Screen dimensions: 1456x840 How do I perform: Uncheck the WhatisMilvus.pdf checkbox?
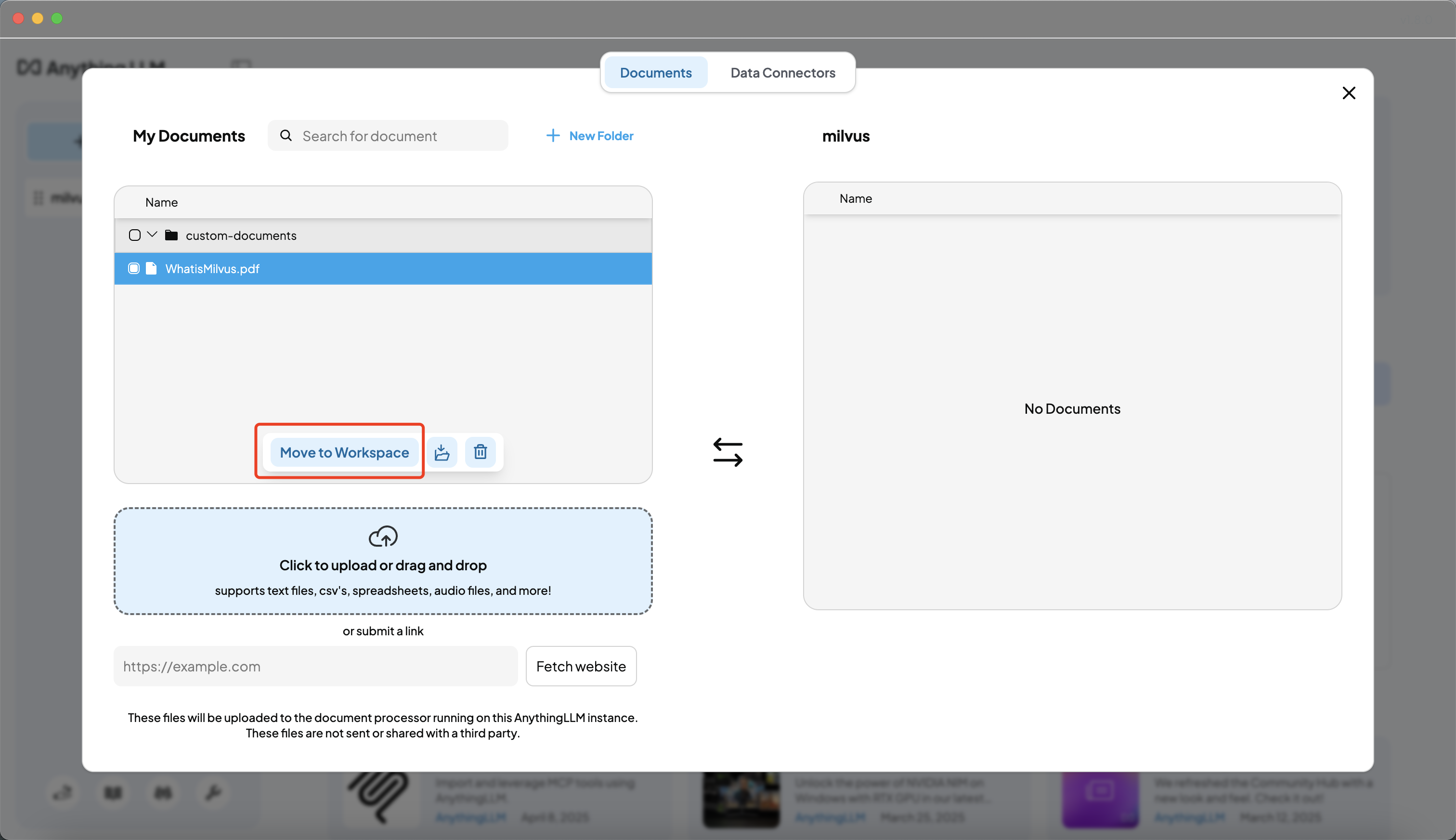(133, 268)
